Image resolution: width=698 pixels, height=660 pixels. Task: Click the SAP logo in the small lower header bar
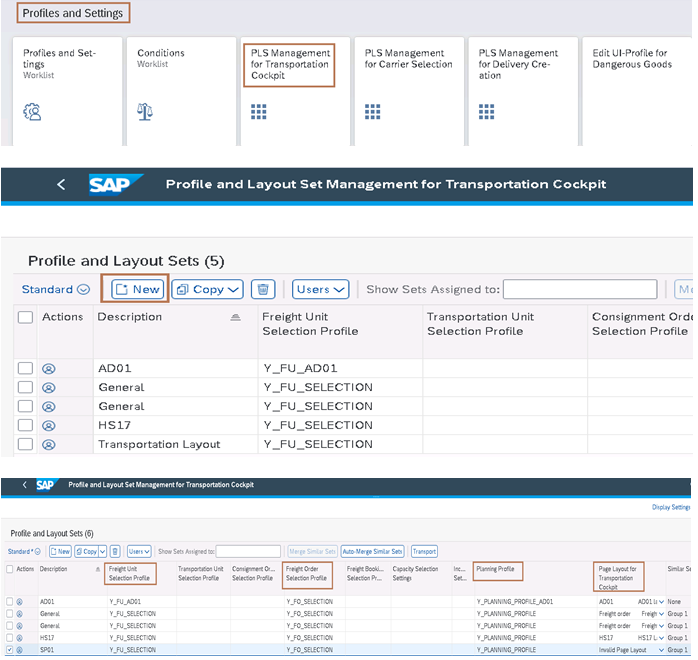pyautogui.click(x=46, y=485)
